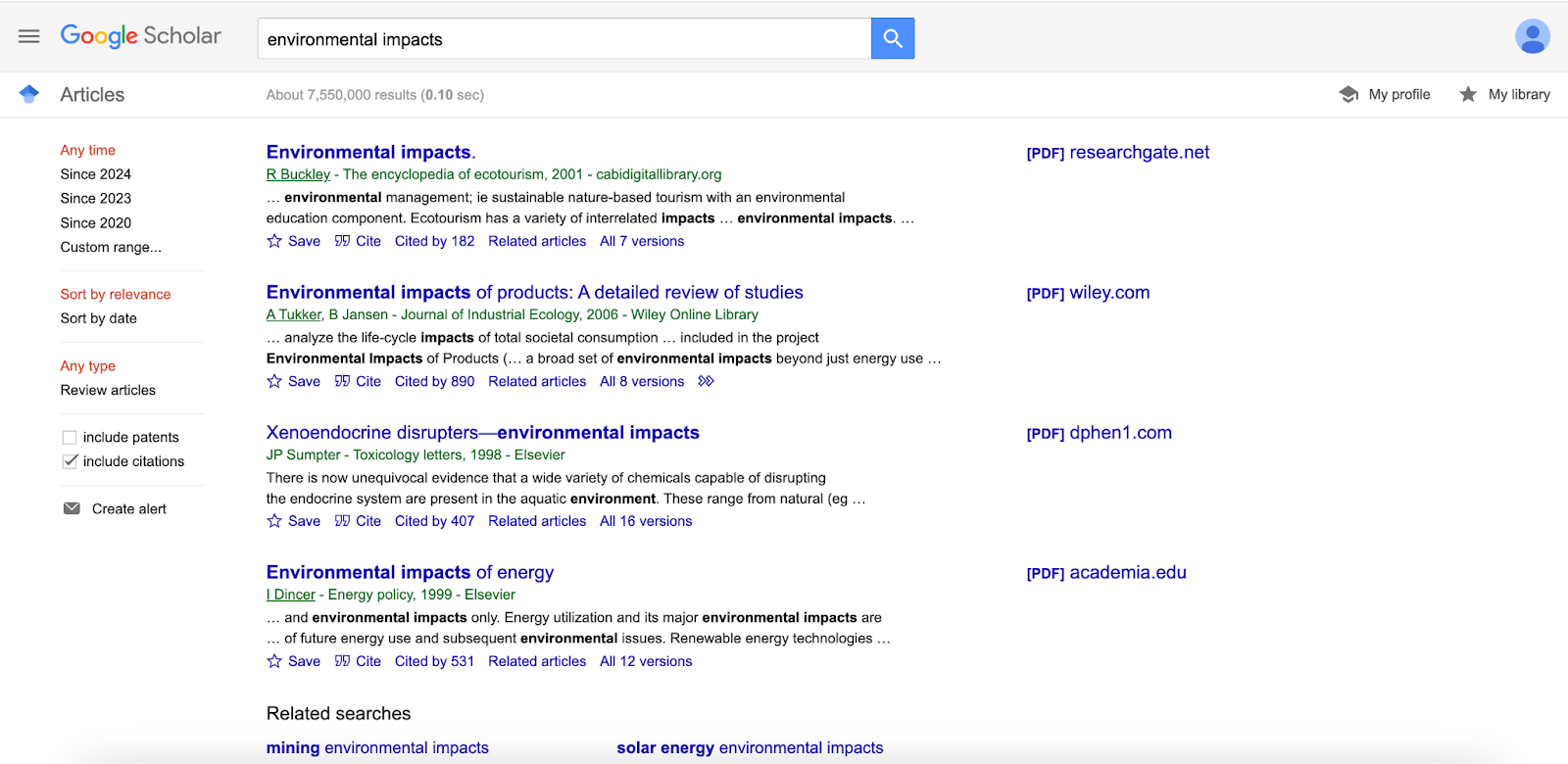Open 'Environmental impacts of energy' article
This screenshot has width=1568, height=764.
point(410,572)
